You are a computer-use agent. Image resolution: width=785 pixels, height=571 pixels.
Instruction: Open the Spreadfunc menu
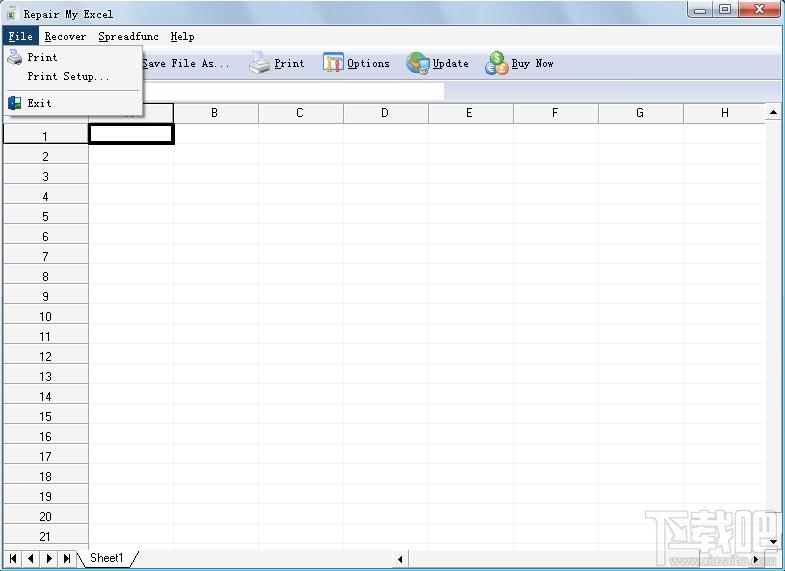(x=128, y=37)
